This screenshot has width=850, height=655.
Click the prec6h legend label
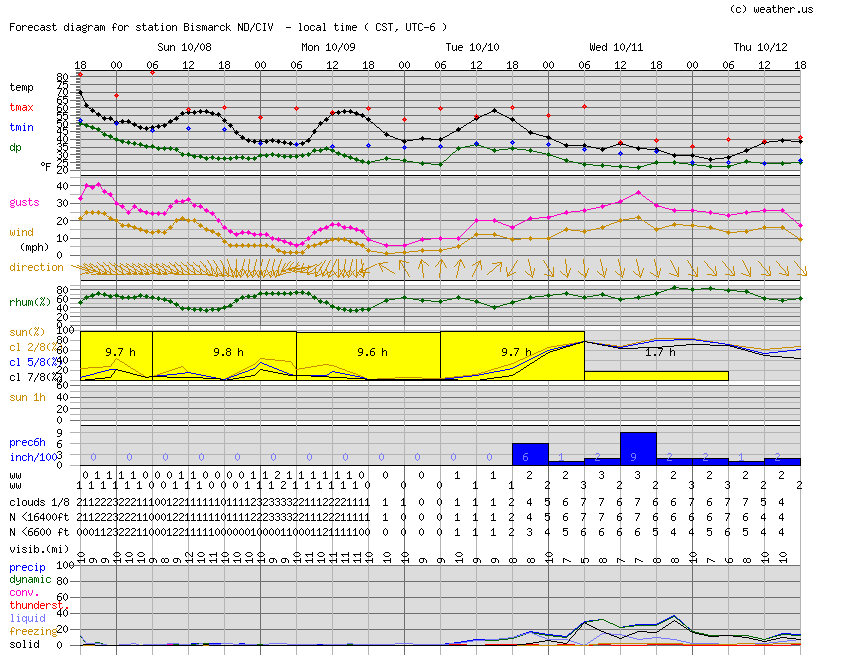[x=27, y=442]
